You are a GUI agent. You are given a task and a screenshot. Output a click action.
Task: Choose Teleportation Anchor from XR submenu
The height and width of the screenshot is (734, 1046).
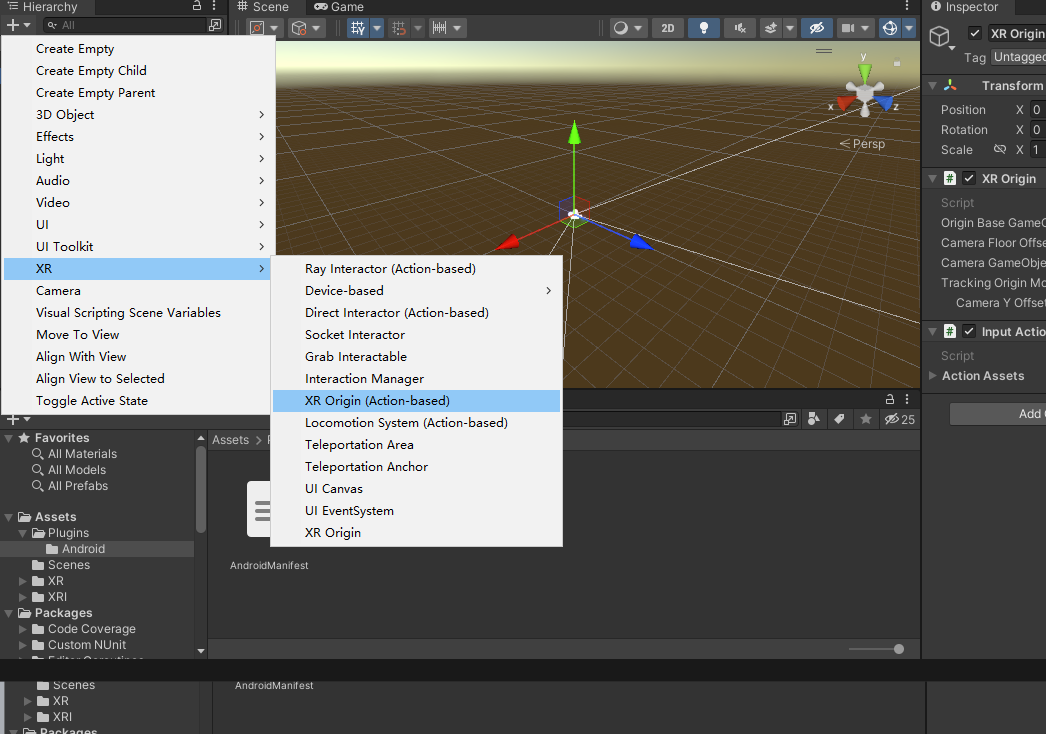coord(416,467)
